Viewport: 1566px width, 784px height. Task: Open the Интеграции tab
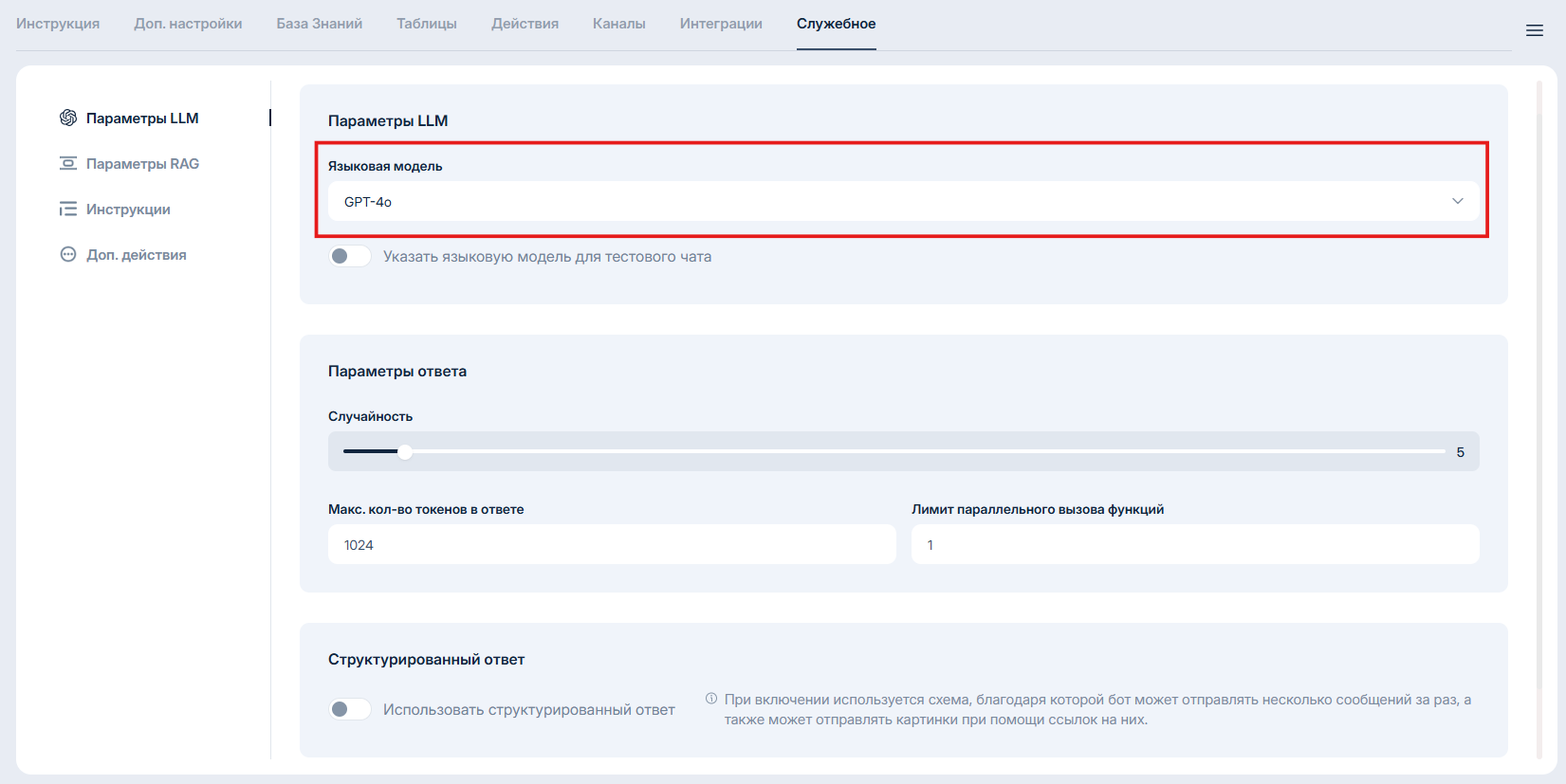click(x=720, y=24)
